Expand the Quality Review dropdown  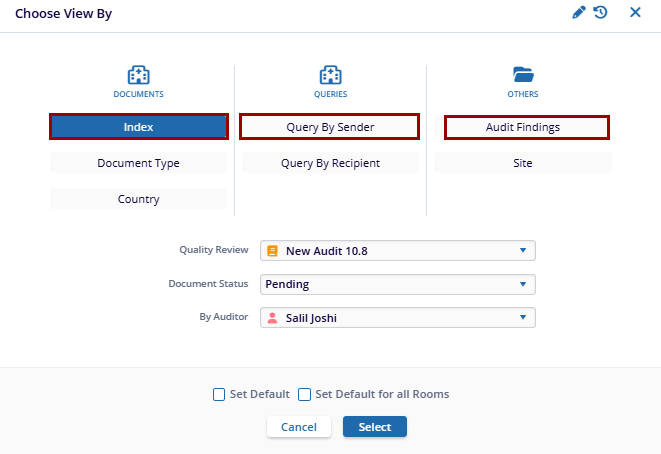pyautogui.click(x=522, y=251)
